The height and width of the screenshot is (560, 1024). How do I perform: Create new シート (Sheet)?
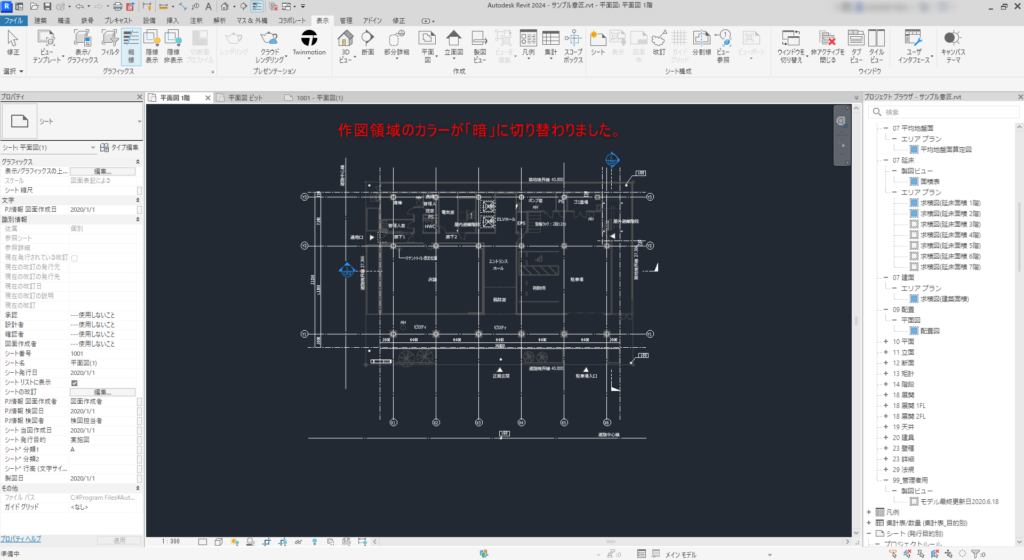click(x=598, y=43)
